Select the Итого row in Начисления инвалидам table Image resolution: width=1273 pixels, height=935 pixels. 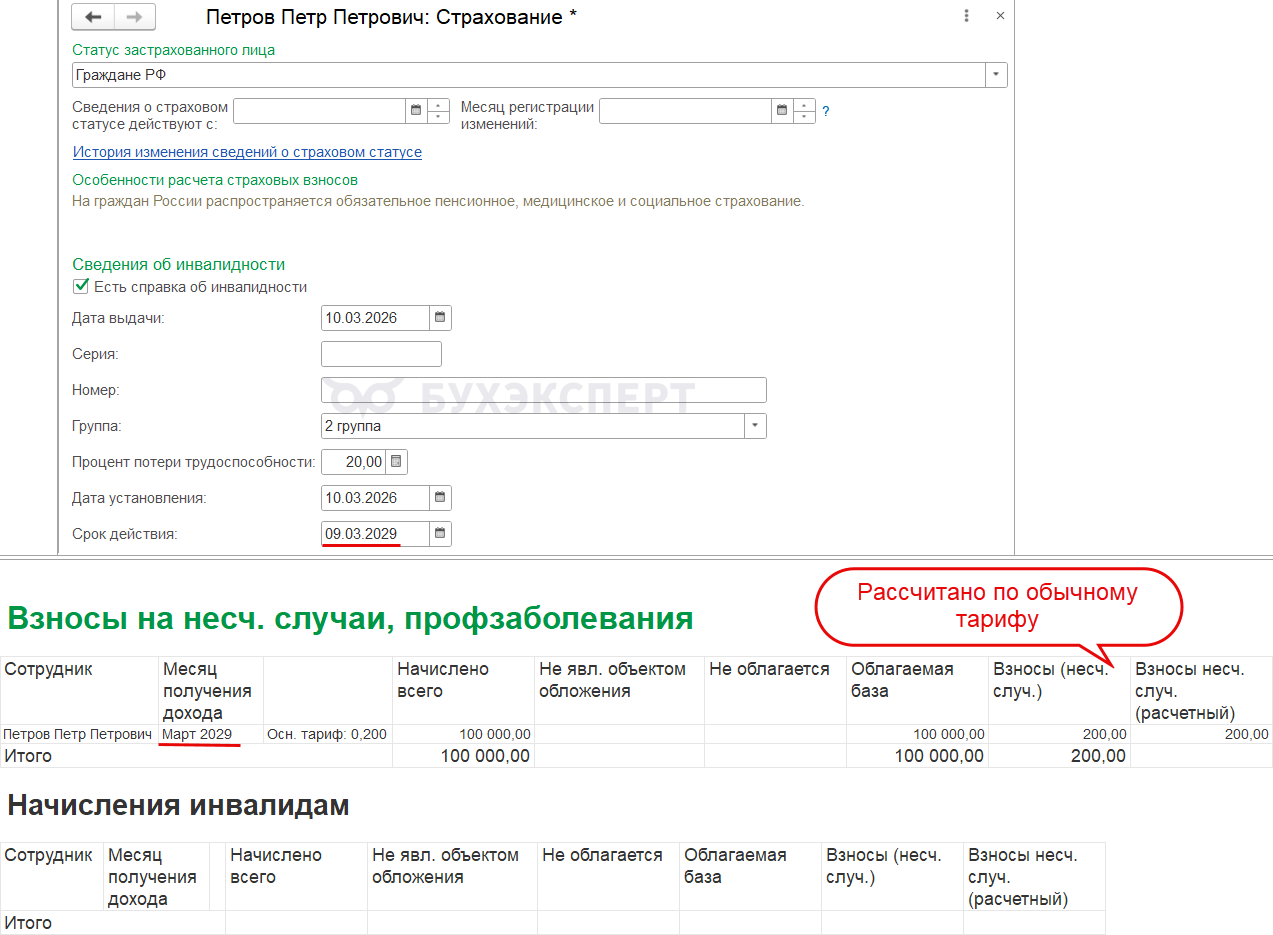click(552, 923)
